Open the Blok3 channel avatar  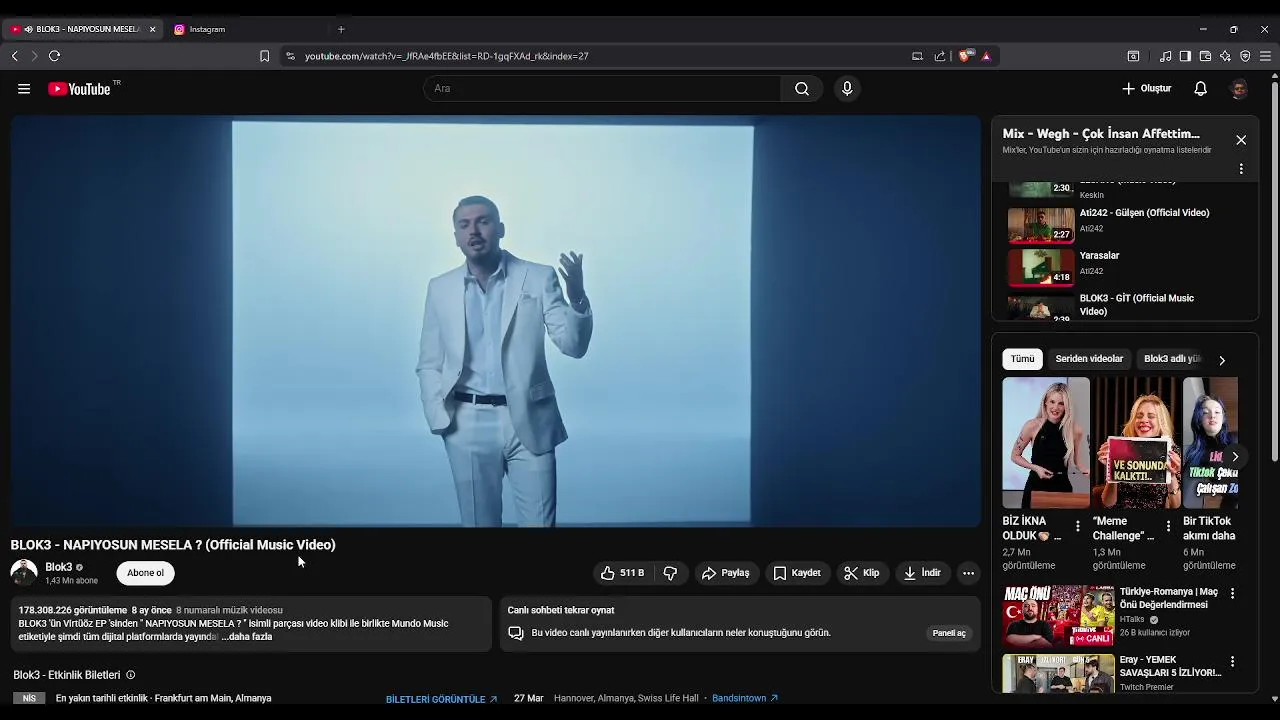(x=24, y=573)
